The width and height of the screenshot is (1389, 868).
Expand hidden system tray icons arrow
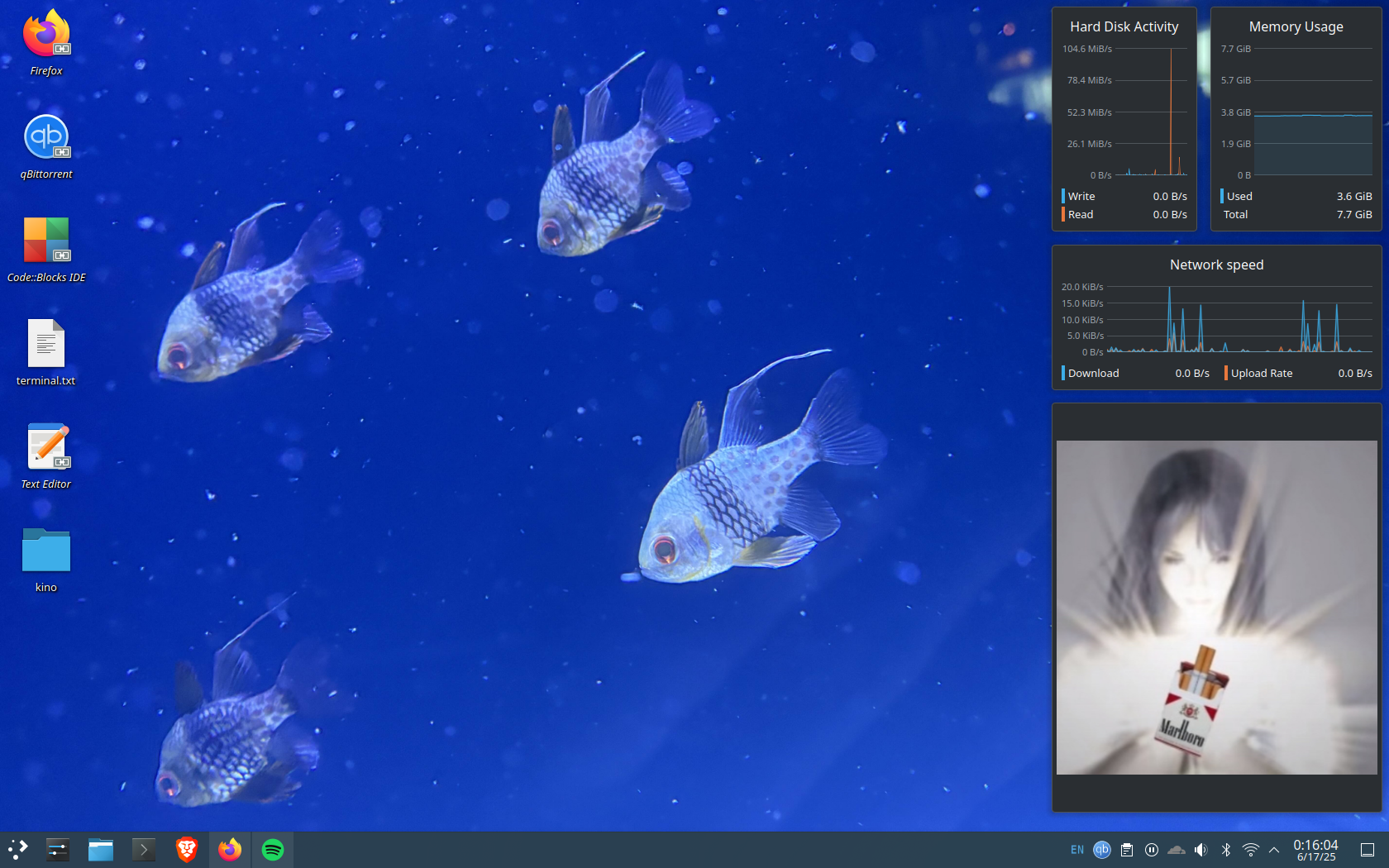(1274, 850)
